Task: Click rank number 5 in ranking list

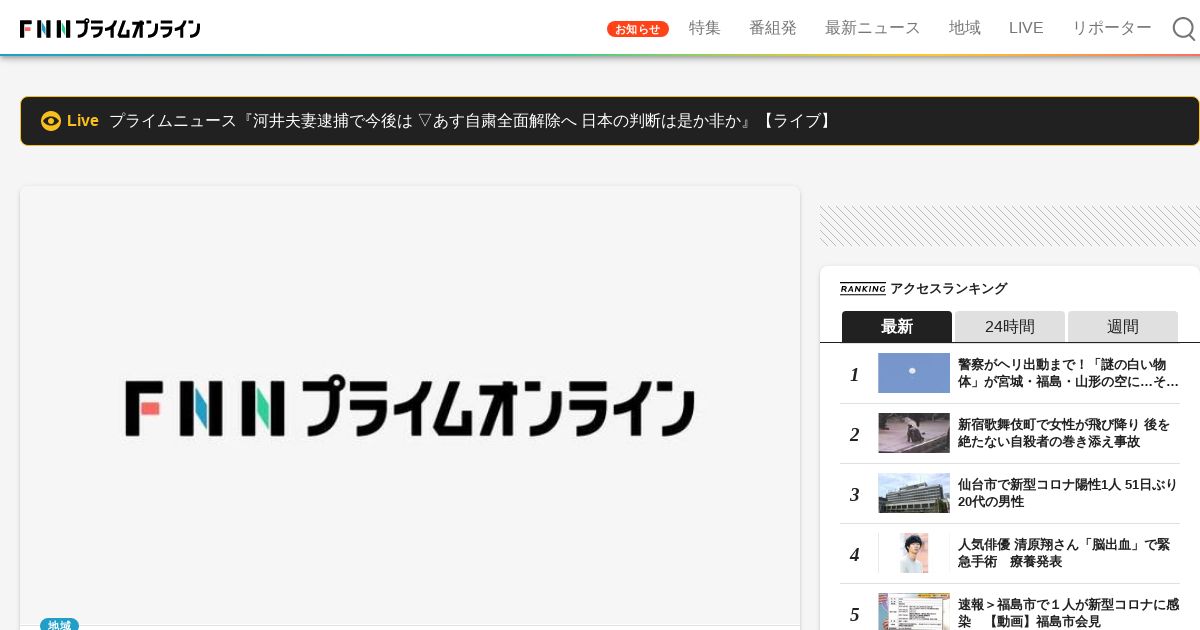Action: point(855,614)
